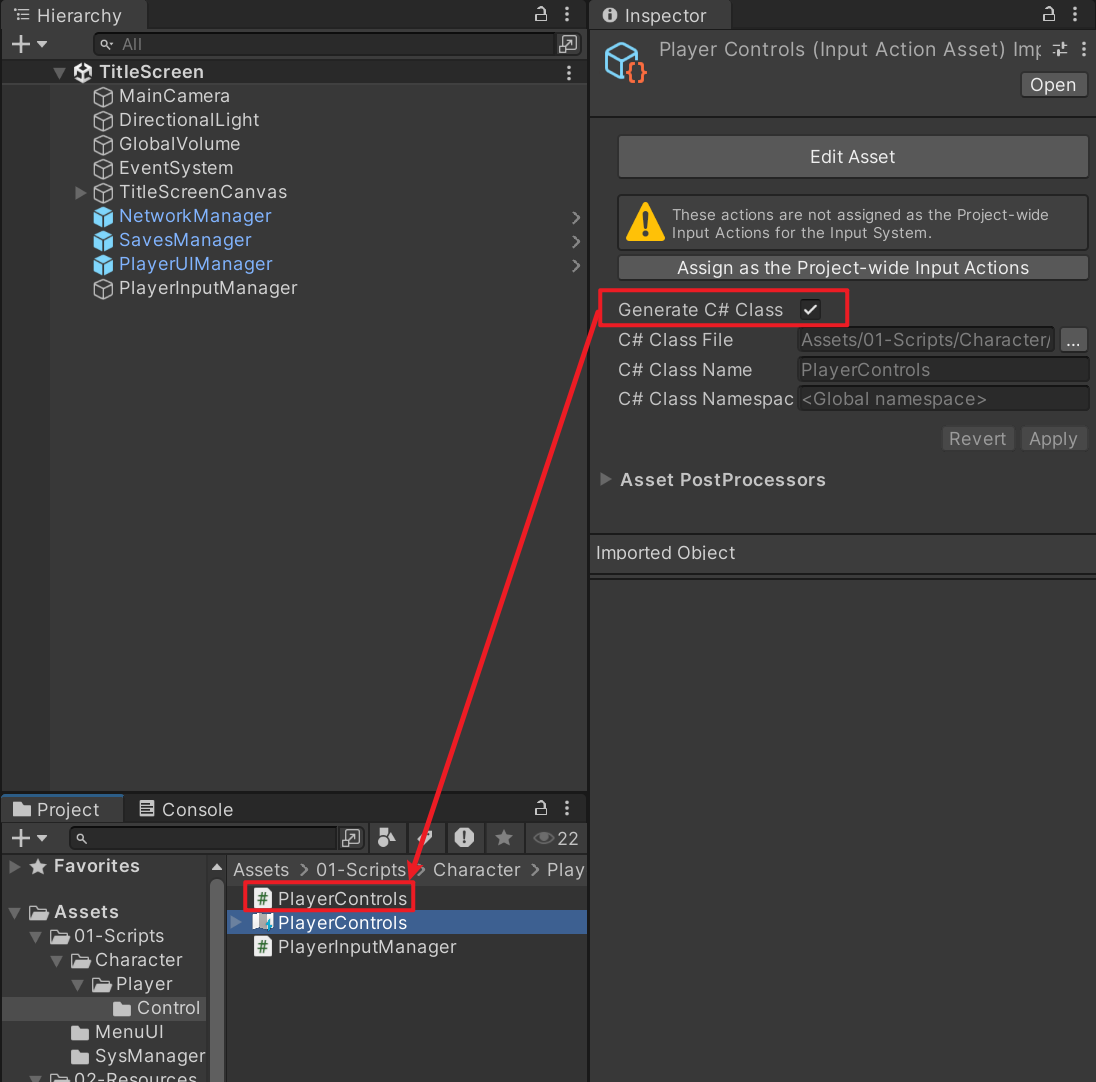Click the Project search-by-type icon
Screen dimensions: 1096x1082
(x=387, y=837)
